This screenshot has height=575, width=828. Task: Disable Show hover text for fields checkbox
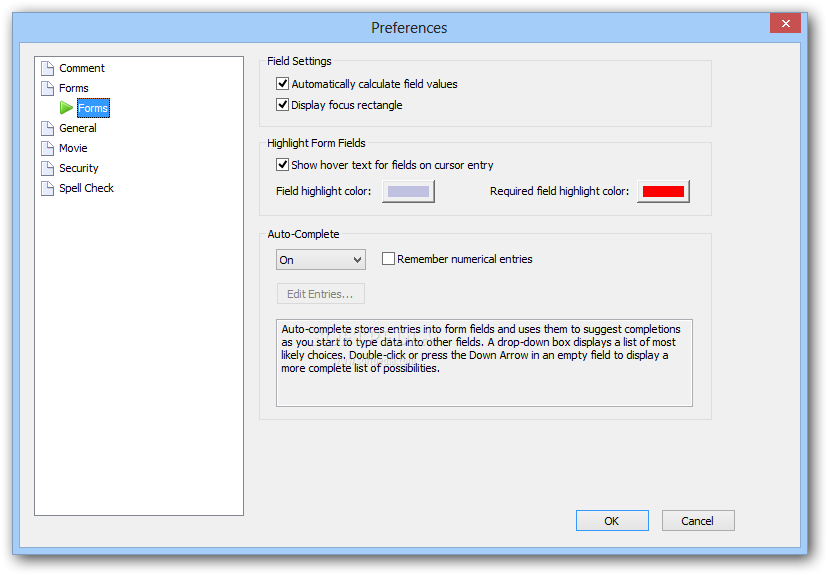click(283, 165)
